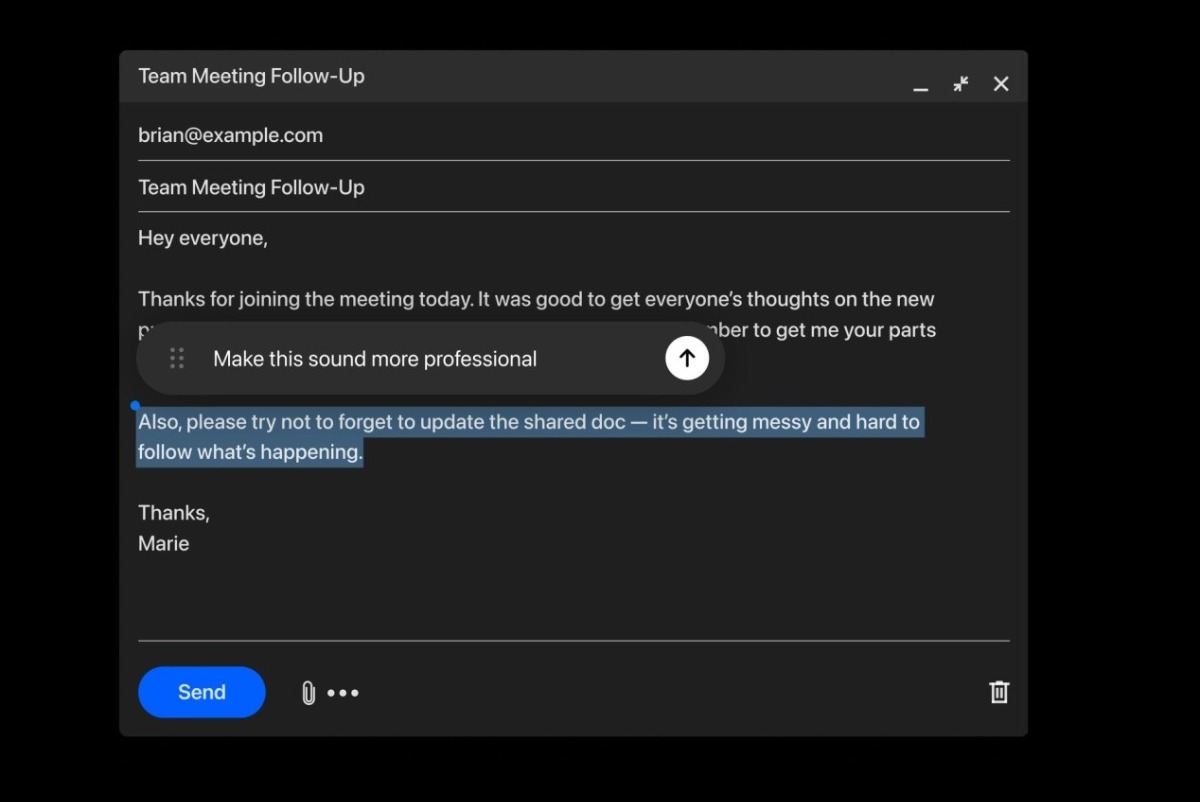Click the blue selection start handle
Screen dimensions: 1200x802
(135, 406)
